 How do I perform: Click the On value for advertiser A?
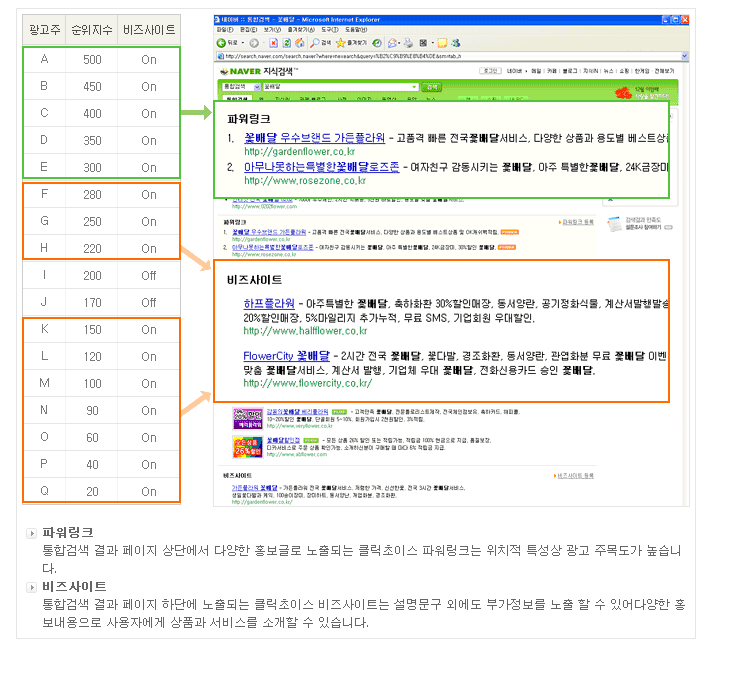(148, 60)
